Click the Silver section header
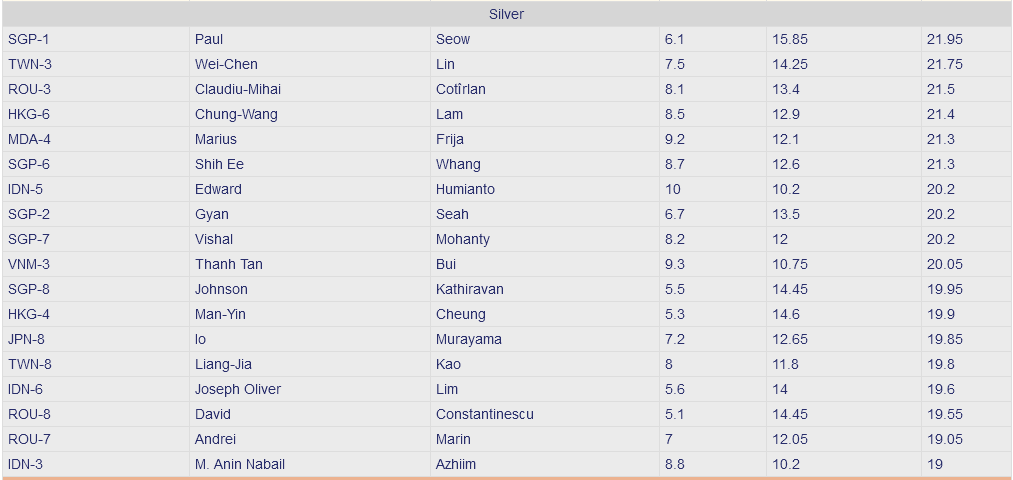Image resolution: width=1013 pixels, height=480 pixels. (x=506, y=14)
